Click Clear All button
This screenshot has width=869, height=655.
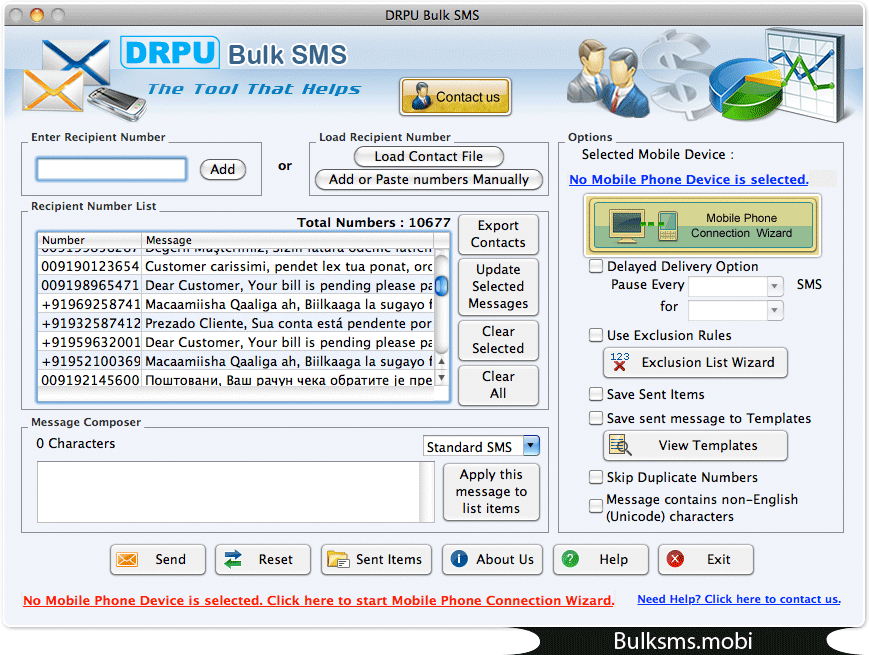click(498, 385)
